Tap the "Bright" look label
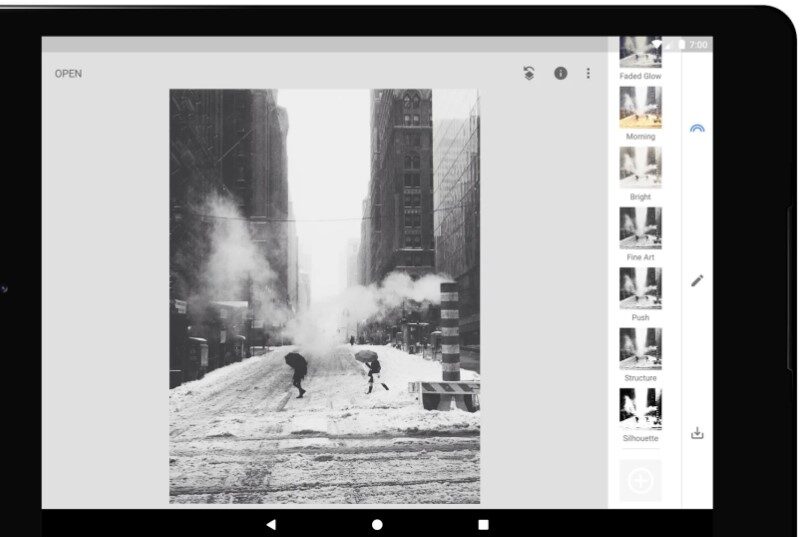 pos(640,197)
